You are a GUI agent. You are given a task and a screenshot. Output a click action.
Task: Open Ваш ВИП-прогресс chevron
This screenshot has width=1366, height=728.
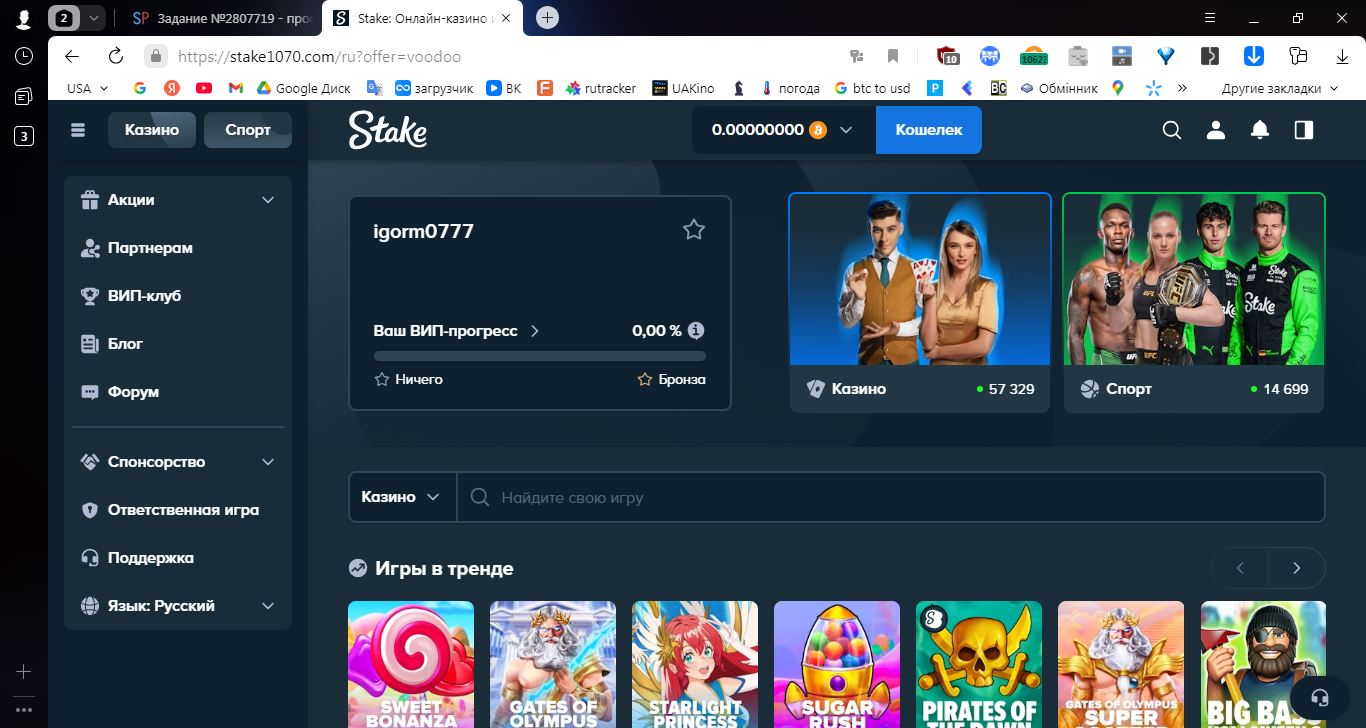(x=535, y=331)
